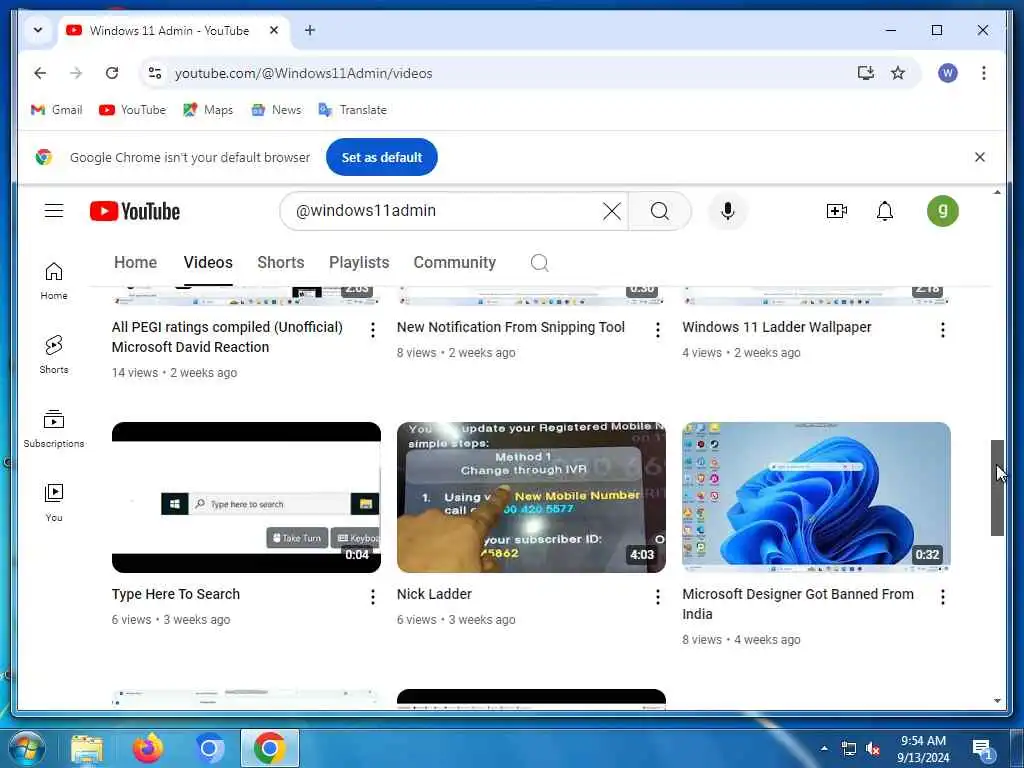Click the search magnifier button
Viewport: 1024px width, 768px height.
point(660,211)
